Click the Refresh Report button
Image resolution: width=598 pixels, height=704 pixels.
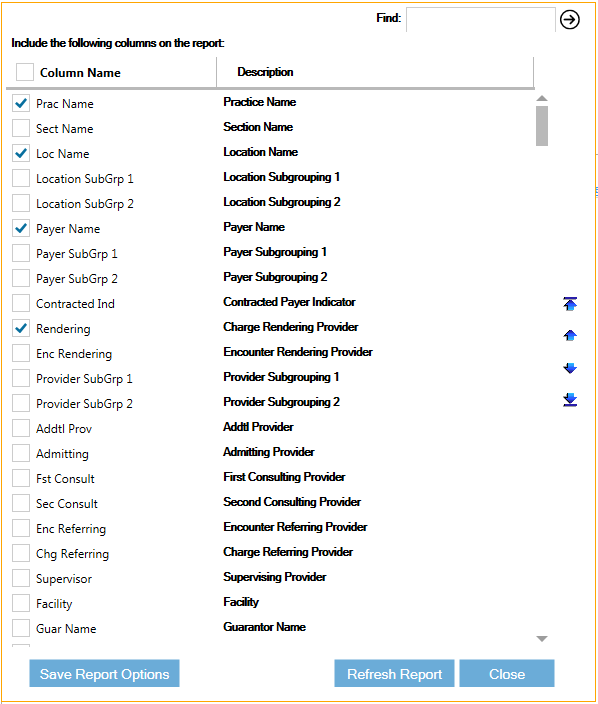tap(394, 673)
